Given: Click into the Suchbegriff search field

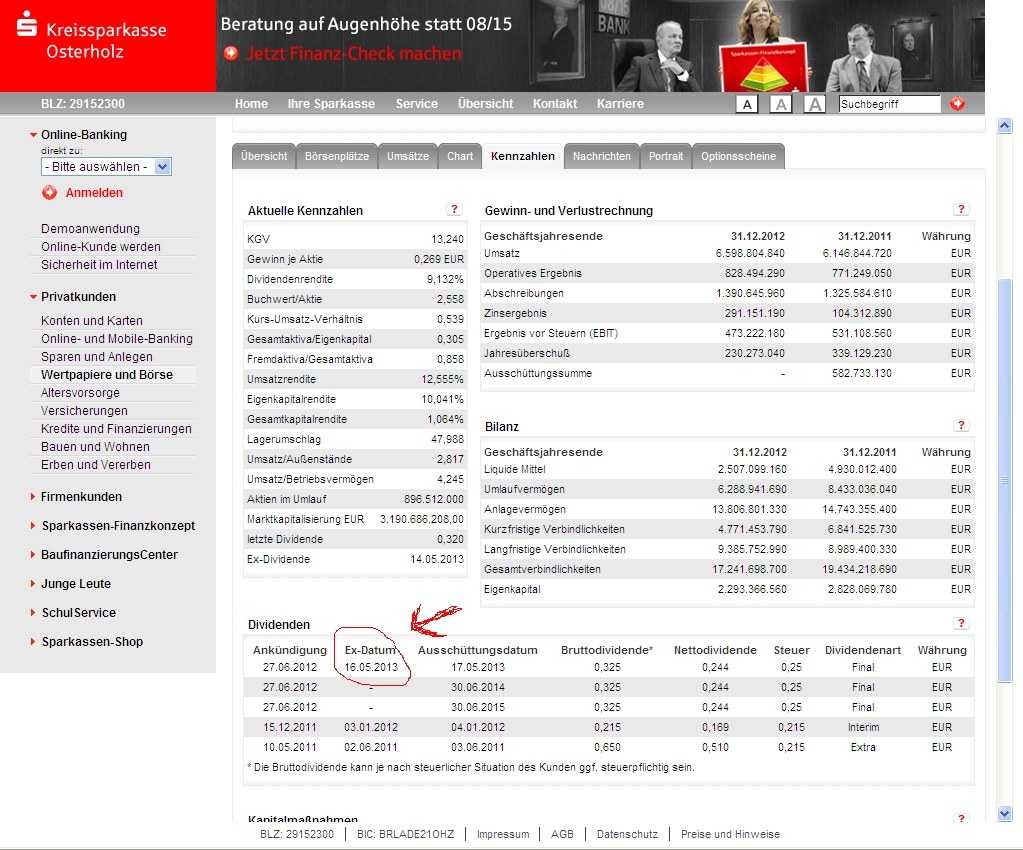Looking at the screenshot, I should click(x=888, y=104).
